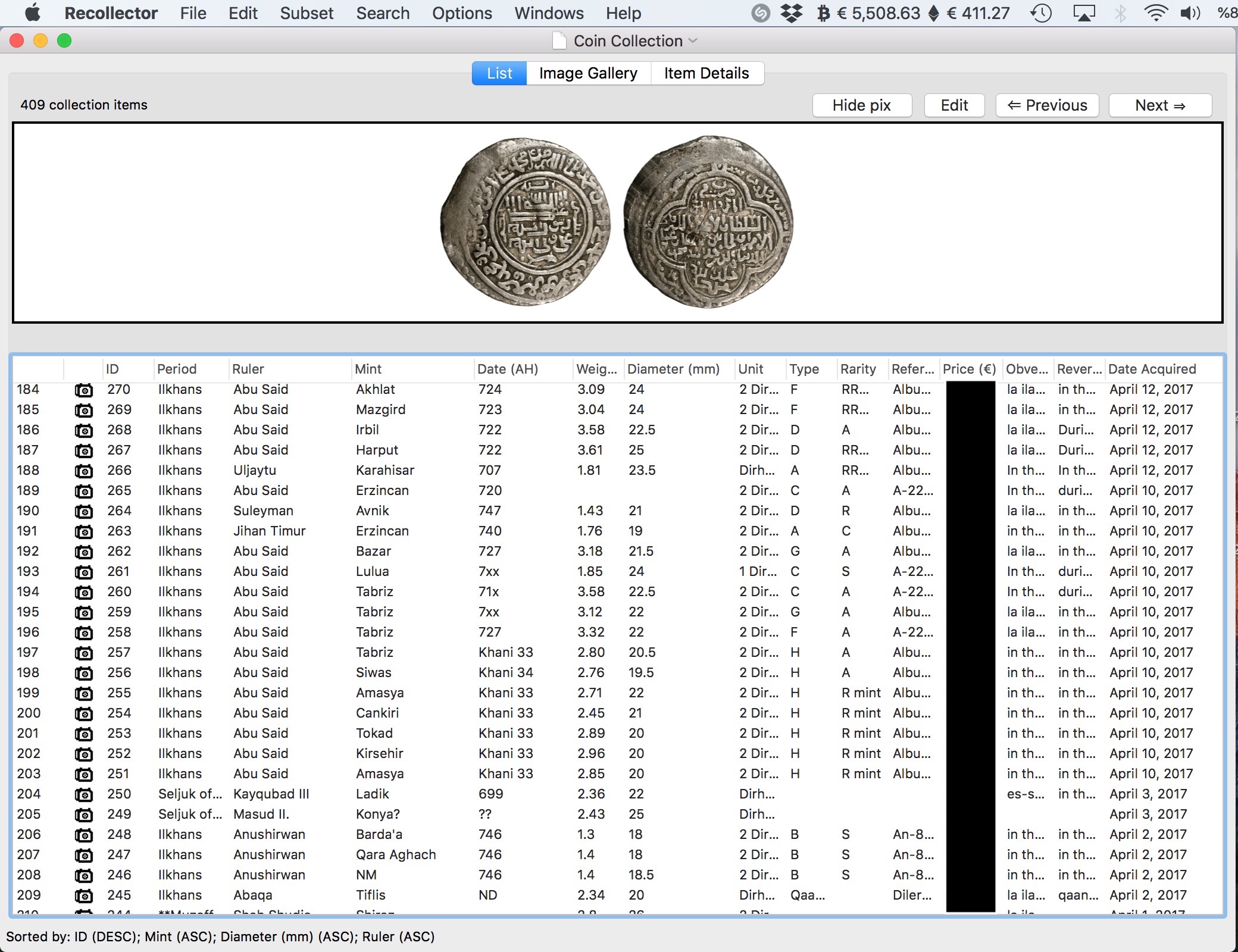Click the Ethereum price ticker icon

933,13
